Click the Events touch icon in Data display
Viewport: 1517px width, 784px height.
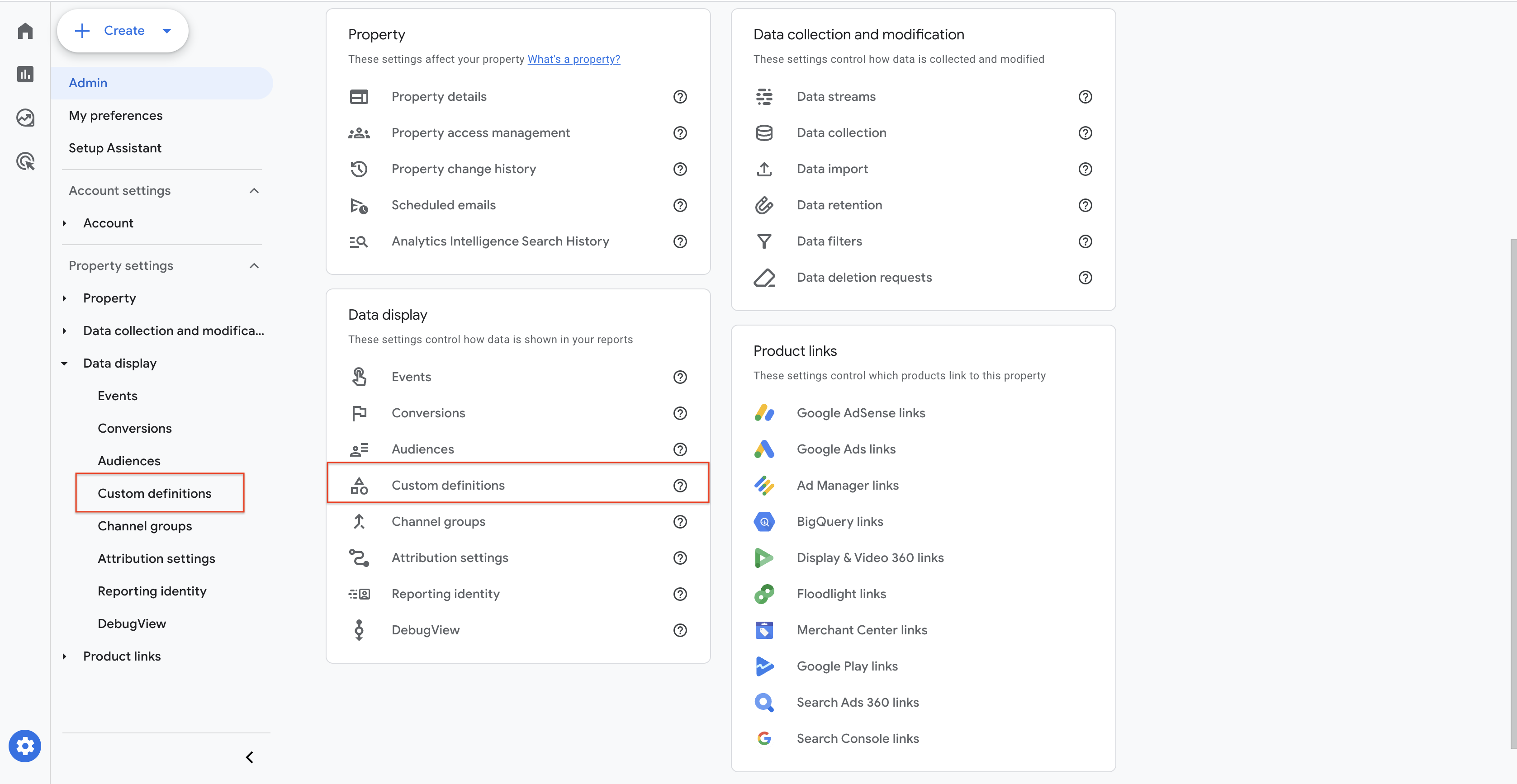359,377
